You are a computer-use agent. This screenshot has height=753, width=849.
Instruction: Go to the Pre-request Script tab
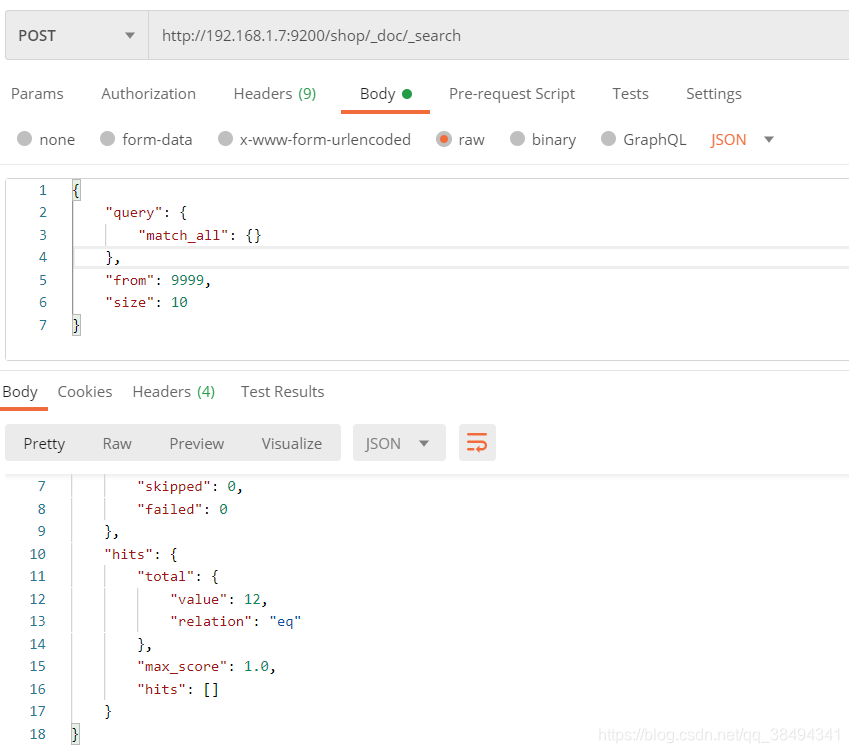point(512,94)
